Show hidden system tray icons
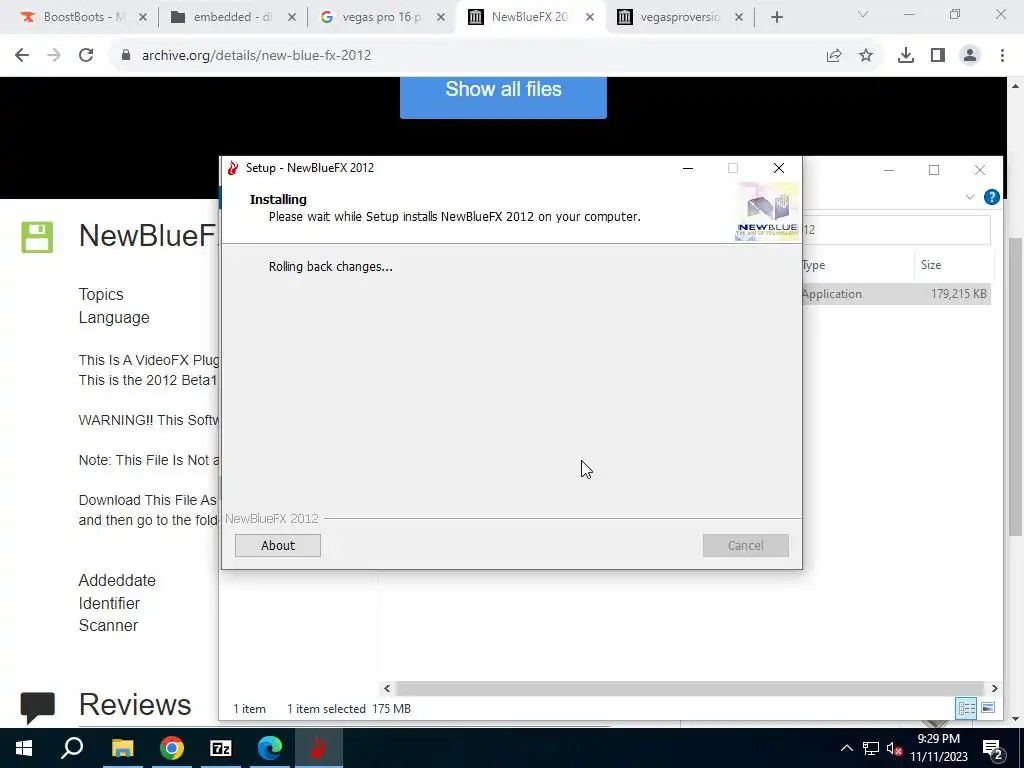 (x=846, y=748)
